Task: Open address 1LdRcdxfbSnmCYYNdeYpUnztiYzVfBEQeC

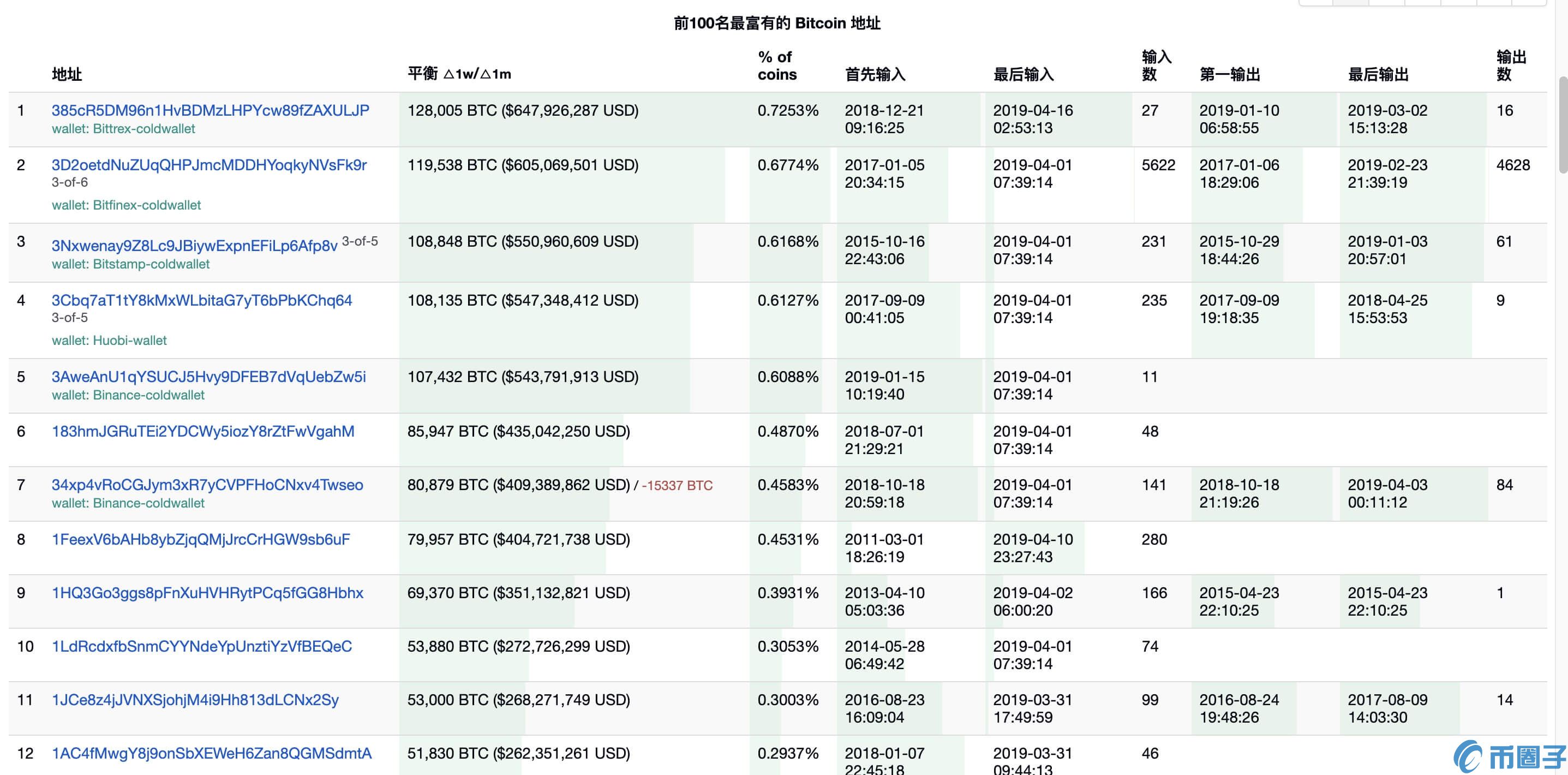Action: pyautogui.click(x=201, y=647)
